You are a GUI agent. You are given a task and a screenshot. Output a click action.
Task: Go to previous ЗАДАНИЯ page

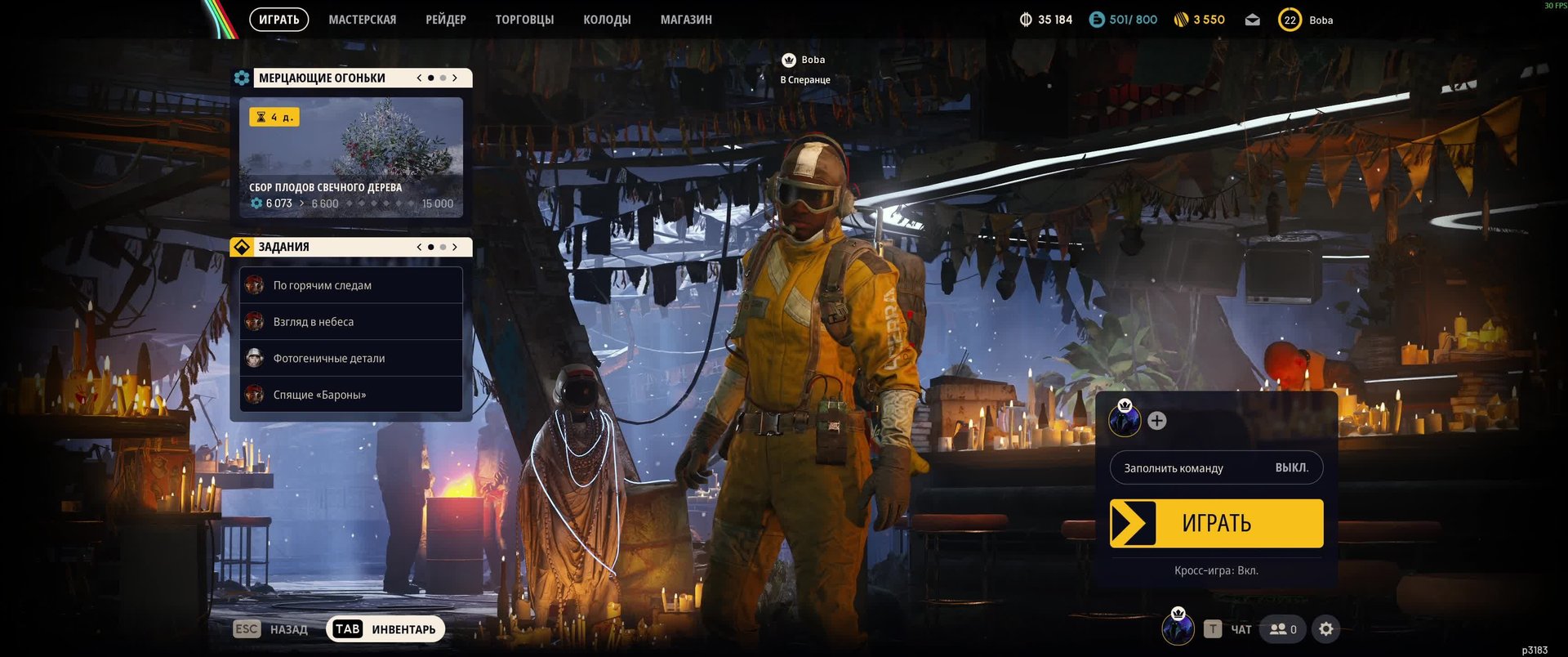click(x=419, y=247)
